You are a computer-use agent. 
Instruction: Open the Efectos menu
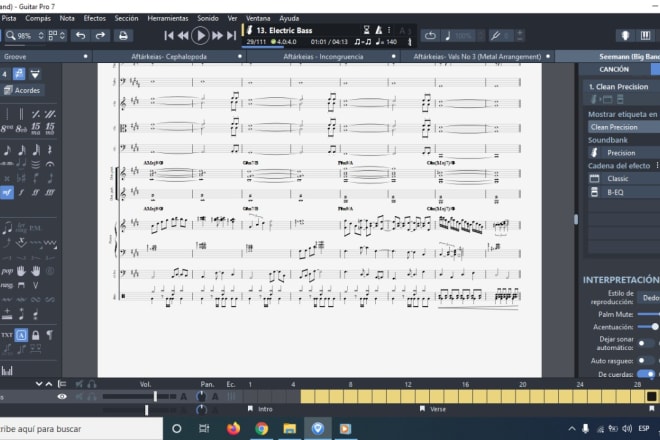pyautogui.click(x=95, y=19)
